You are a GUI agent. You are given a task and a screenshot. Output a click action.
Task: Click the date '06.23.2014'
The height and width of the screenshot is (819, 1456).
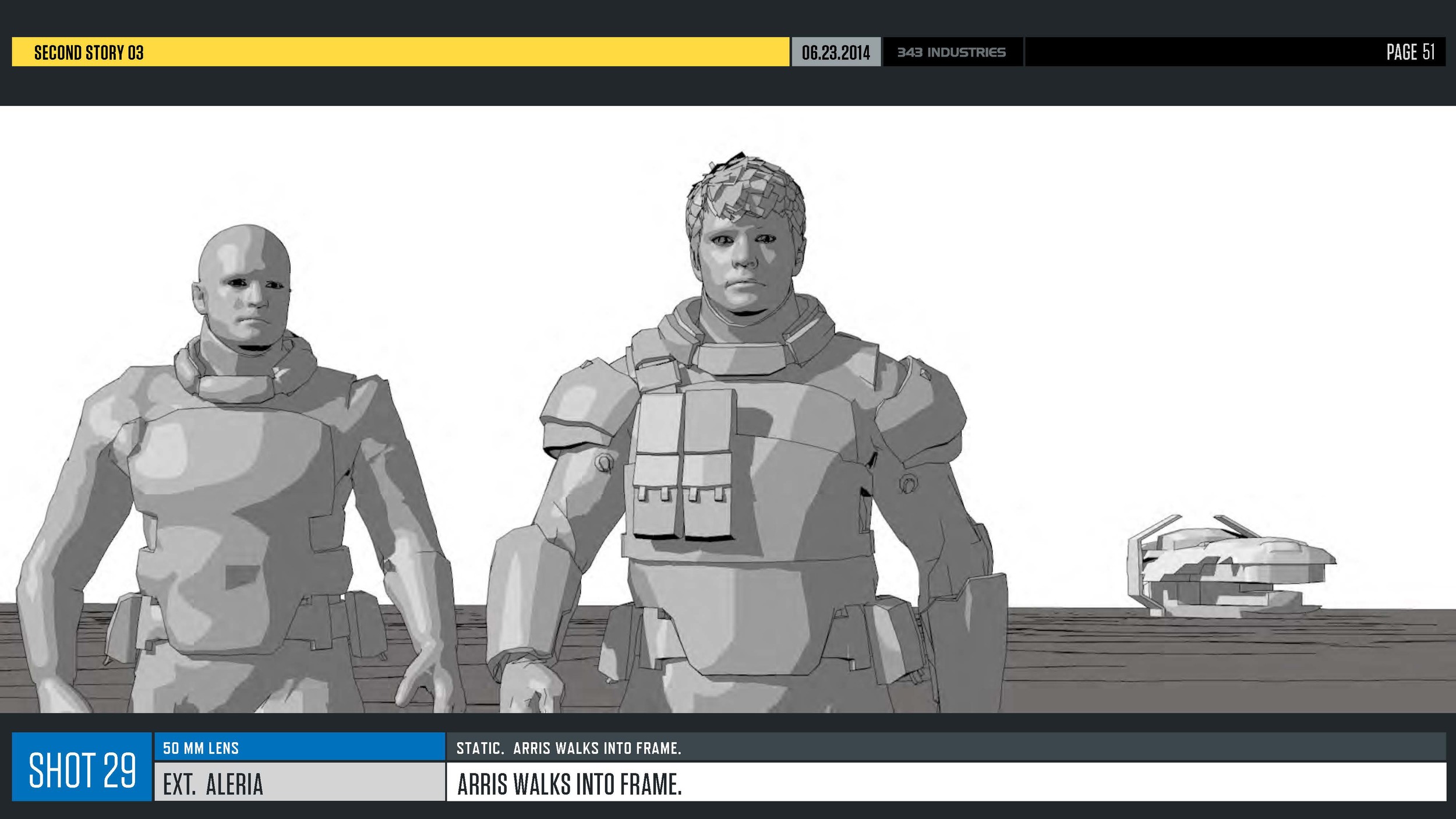tap(836, 52)
